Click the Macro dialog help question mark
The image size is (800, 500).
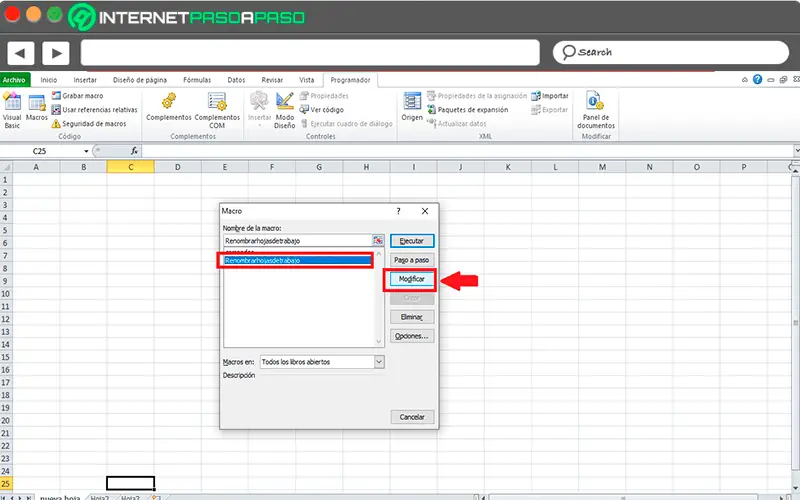pyautogui.click(x=398, y=211)
